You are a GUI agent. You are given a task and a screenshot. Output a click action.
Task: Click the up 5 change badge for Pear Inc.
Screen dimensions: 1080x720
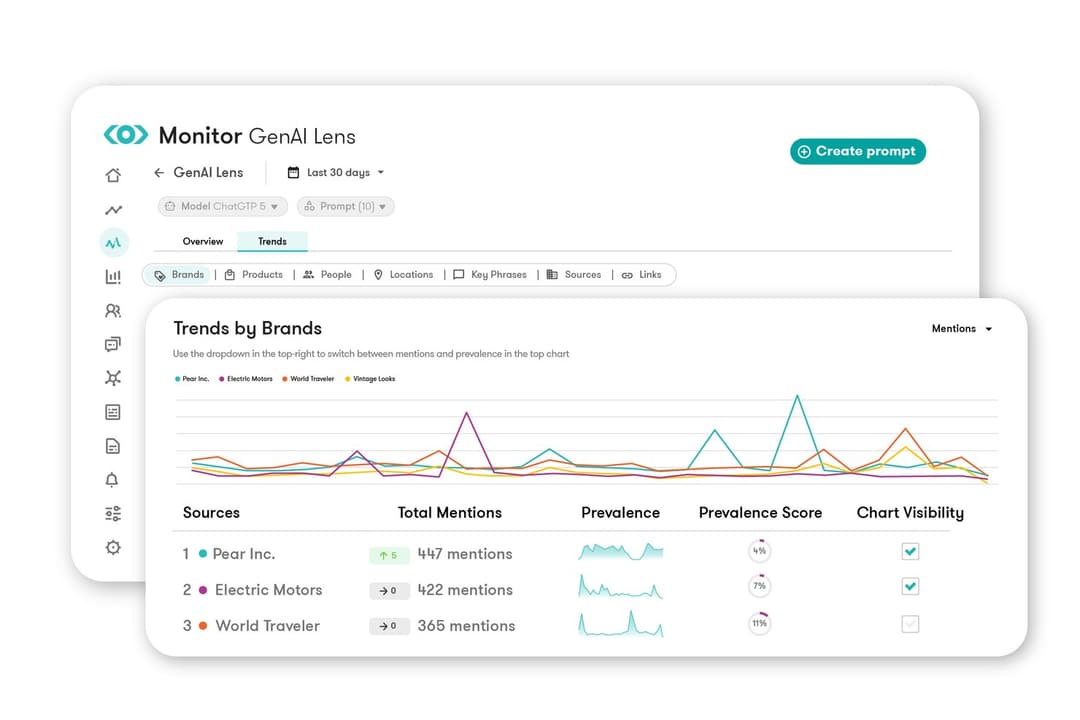click(389, 555)
